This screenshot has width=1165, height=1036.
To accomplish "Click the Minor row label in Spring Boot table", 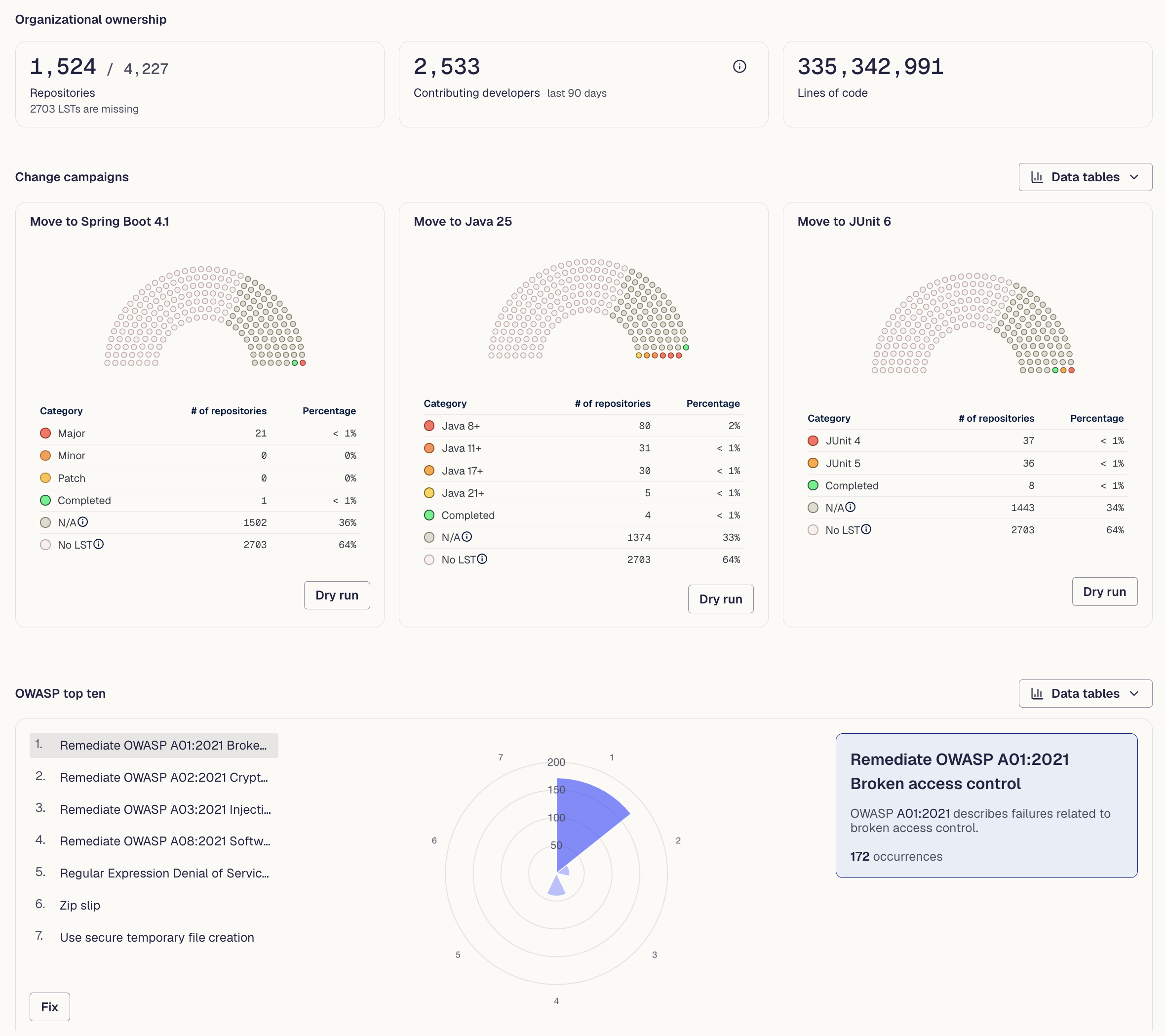I will tap(71, 456).
